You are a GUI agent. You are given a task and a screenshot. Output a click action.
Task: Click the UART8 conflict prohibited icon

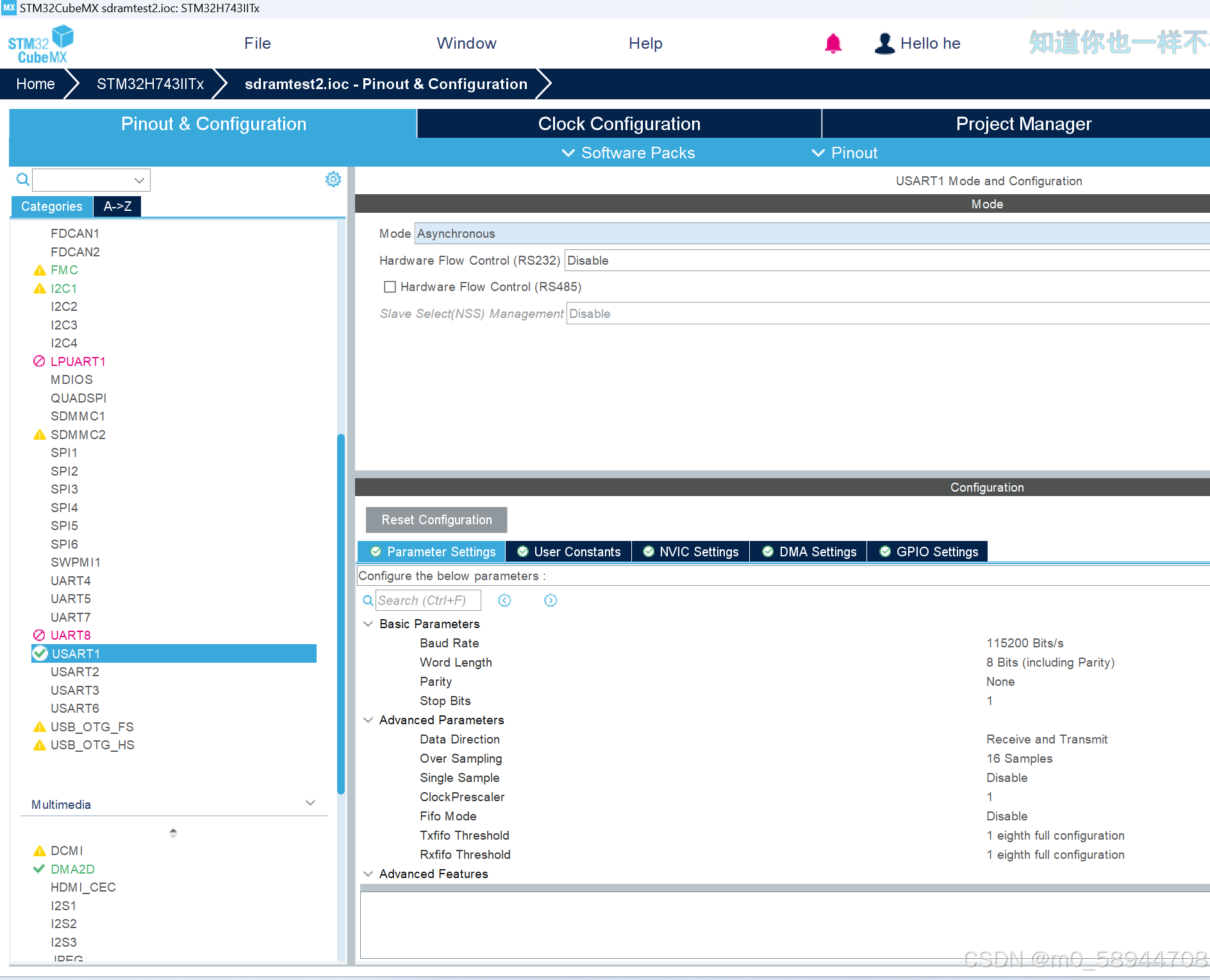click(x=39, y=635)
